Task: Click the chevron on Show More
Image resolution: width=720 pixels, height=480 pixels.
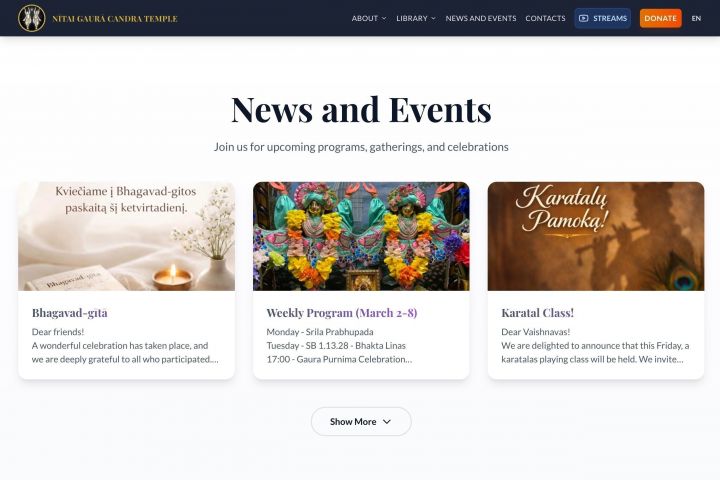Action: pos(387,422)
